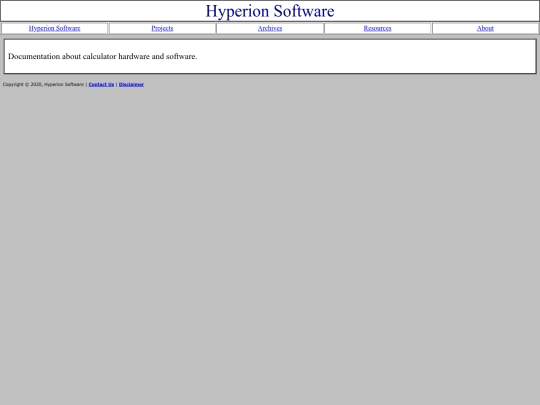Visit the Resources page
The image size is (540, 405).
377,28
